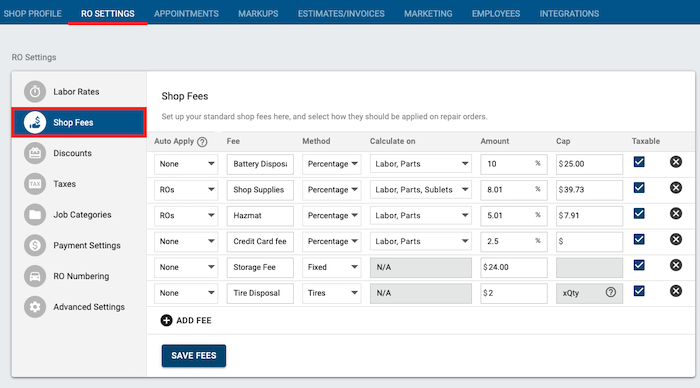Toggle Taxable for Credit Card fee
The height and width of the screenshot is (388, 700).
coord(639,239)
